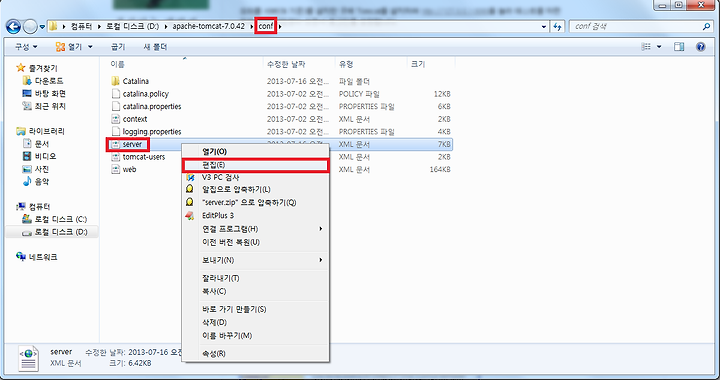Choose '알집으로 압축하기(L)' in context menu
The width and height of the screenshot is (720, 380).
coord(256,190)
